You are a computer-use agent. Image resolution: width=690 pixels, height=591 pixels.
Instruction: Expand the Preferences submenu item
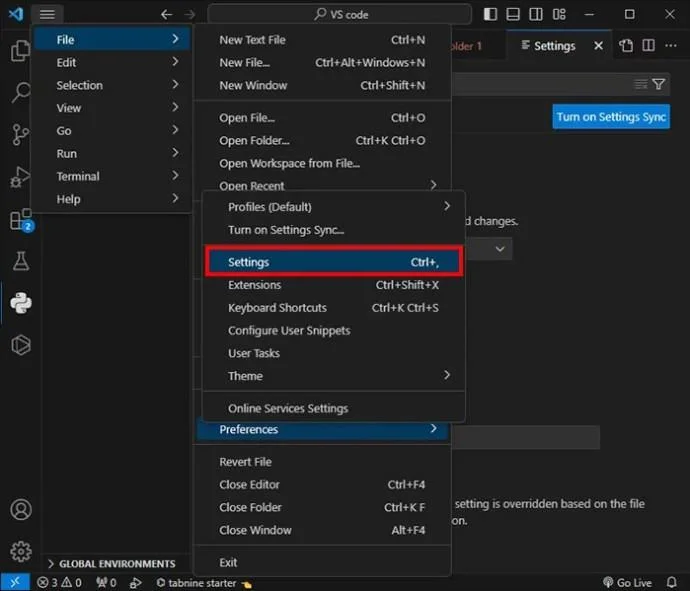tap(323, 429)
